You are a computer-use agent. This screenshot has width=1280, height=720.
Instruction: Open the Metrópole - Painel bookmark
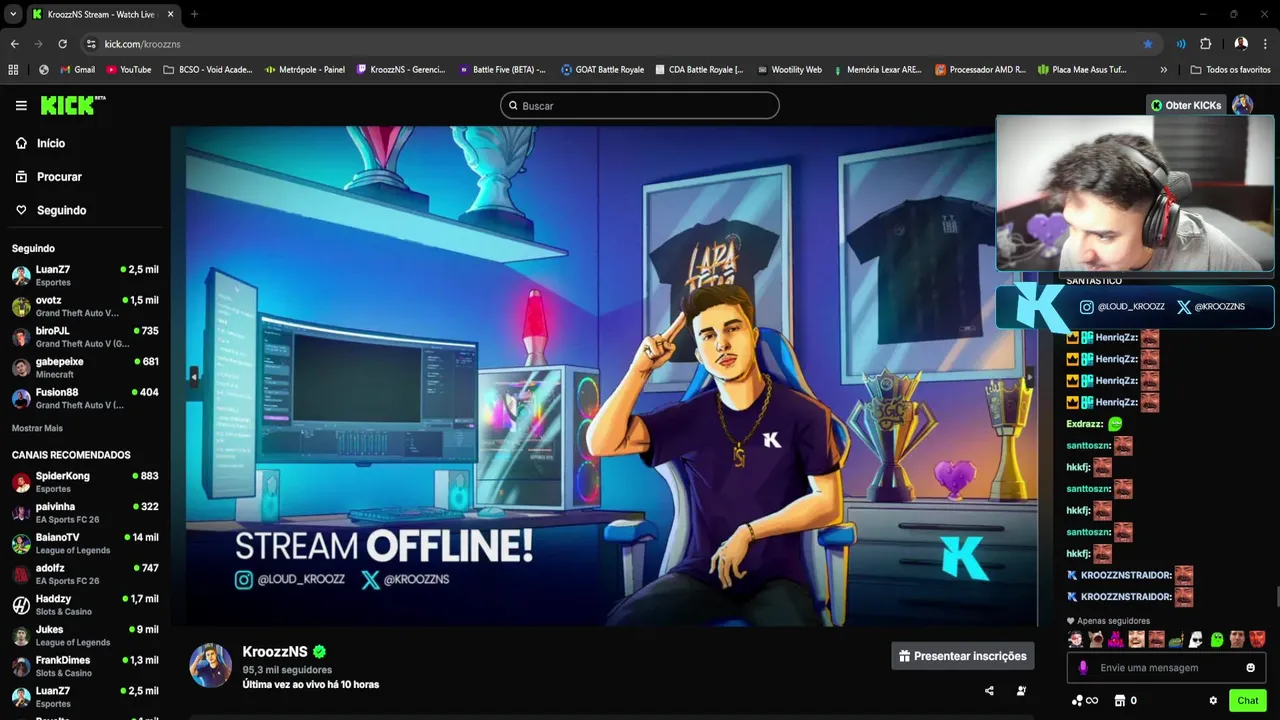(x=305, y=70)
